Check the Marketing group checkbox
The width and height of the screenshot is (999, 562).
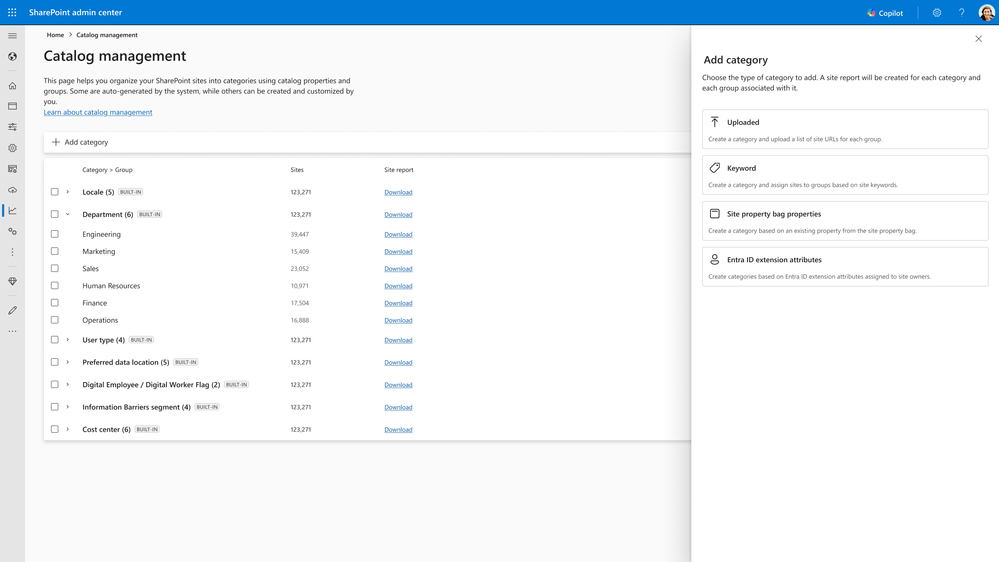click(55, 251)
